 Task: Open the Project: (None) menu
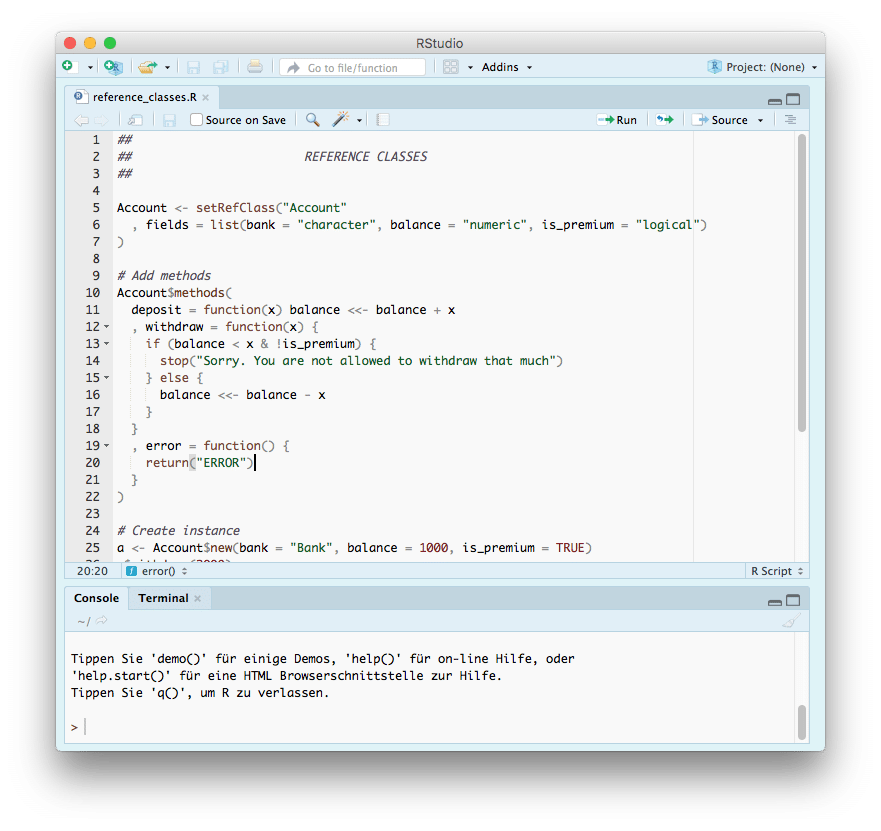point(762,67)
